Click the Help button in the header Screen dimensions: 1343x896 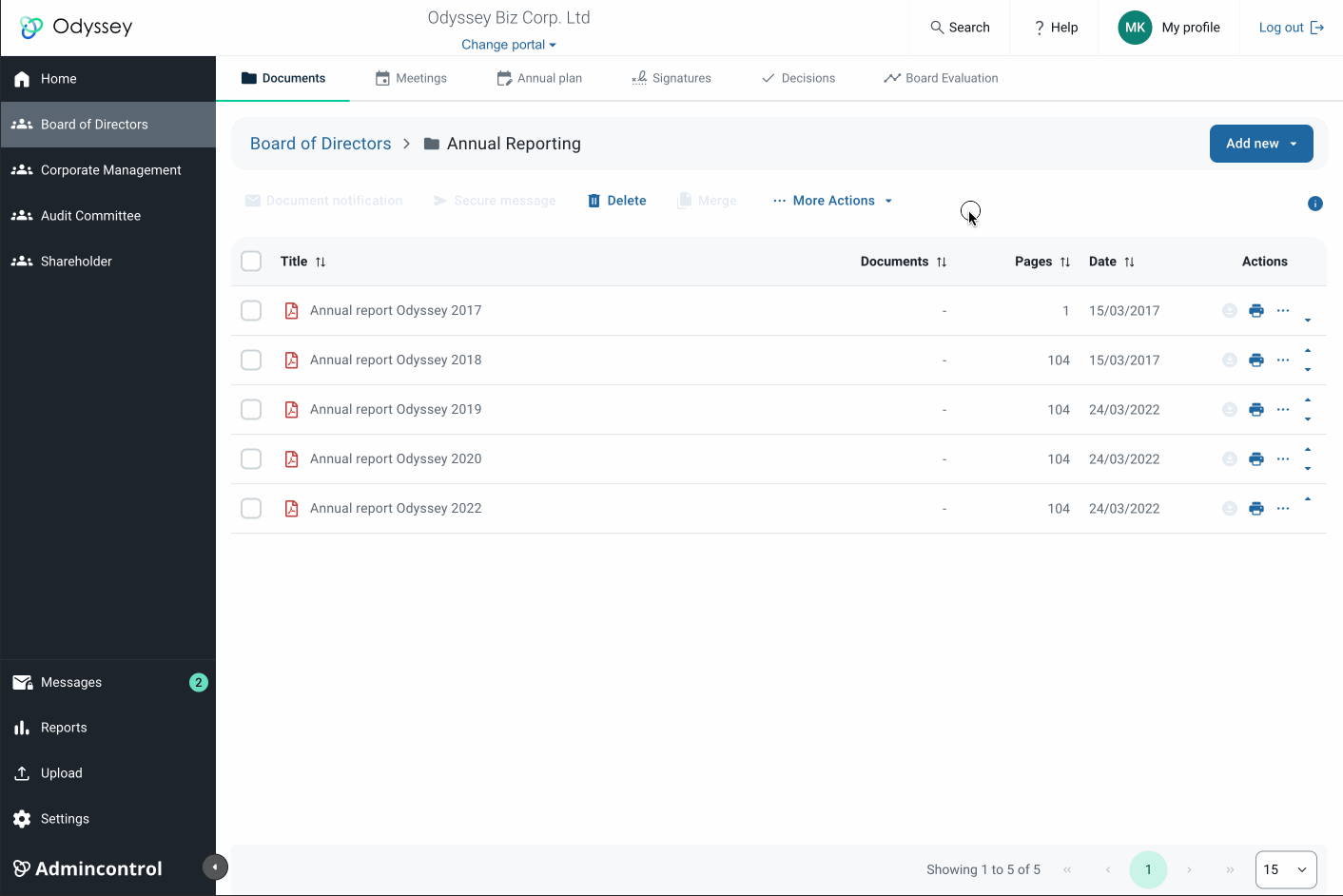click(1056, 28)
